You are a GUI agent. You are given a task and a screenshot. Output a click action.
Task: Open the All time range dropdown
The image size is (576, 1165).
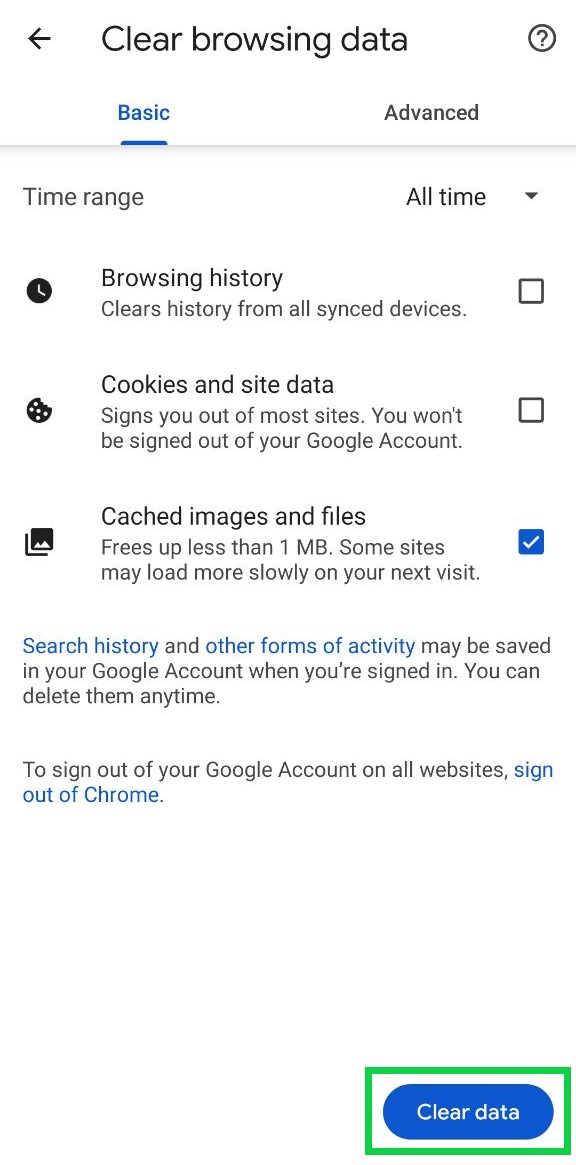click(472, 197)
